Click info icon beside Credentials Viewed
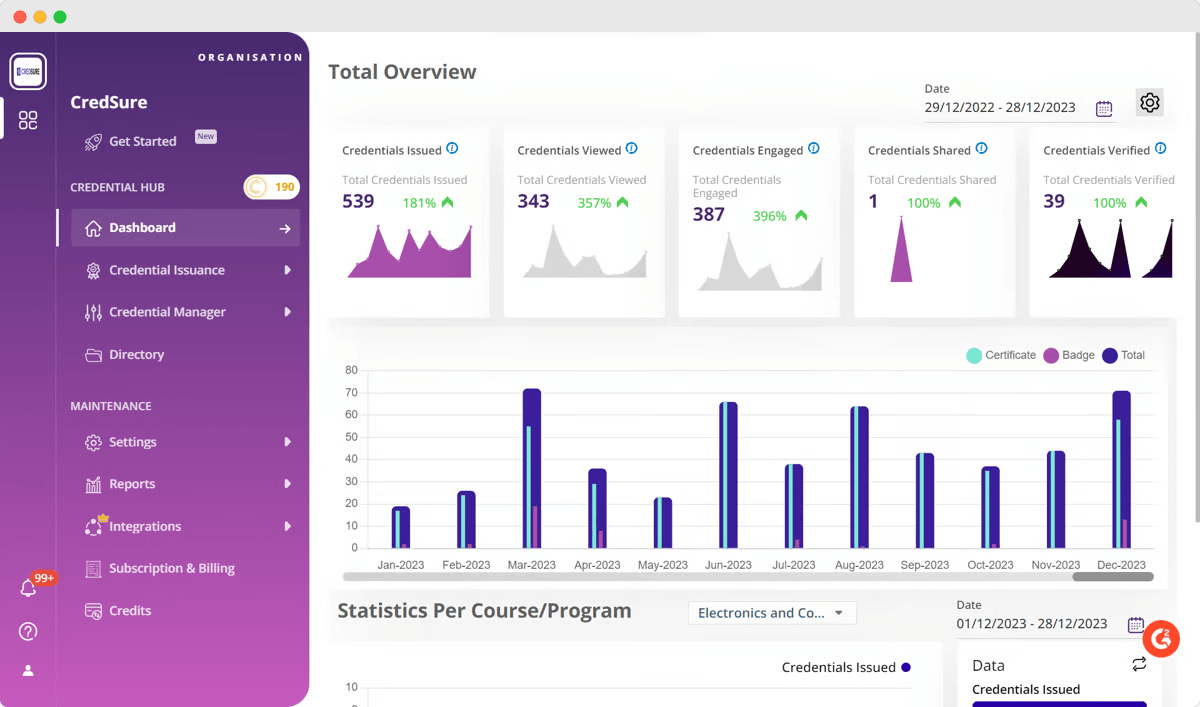 (x=631, y=149)
